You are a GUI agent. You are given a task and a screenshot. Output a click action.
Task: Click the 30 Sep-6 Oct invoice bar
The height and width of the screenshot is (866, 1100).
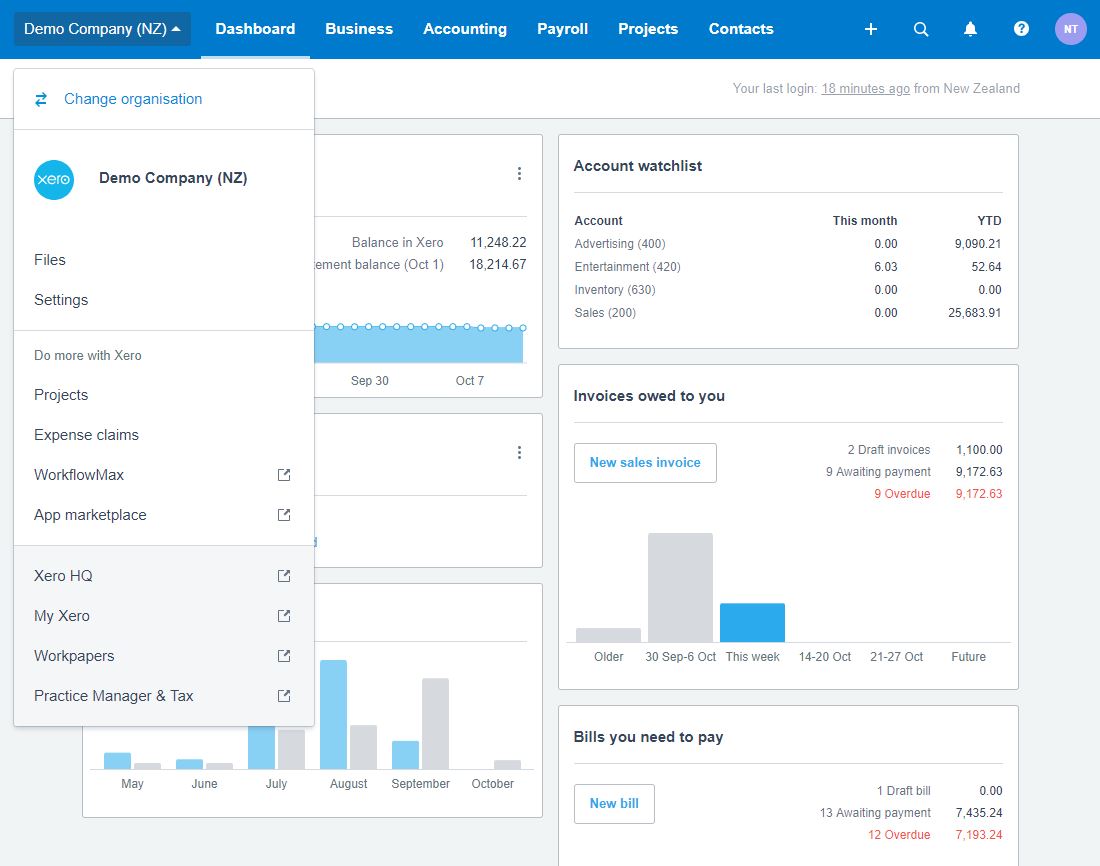pyautogui.click(x=680, y=587)
